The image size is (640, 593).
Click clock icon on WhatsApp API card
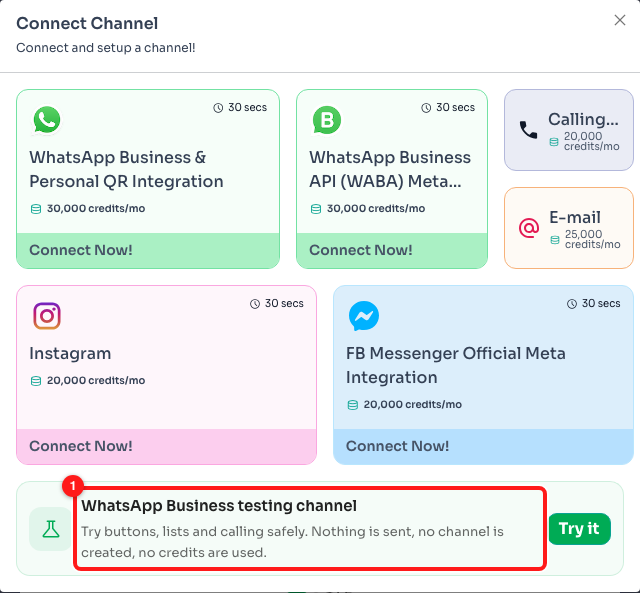click(426, 108)
